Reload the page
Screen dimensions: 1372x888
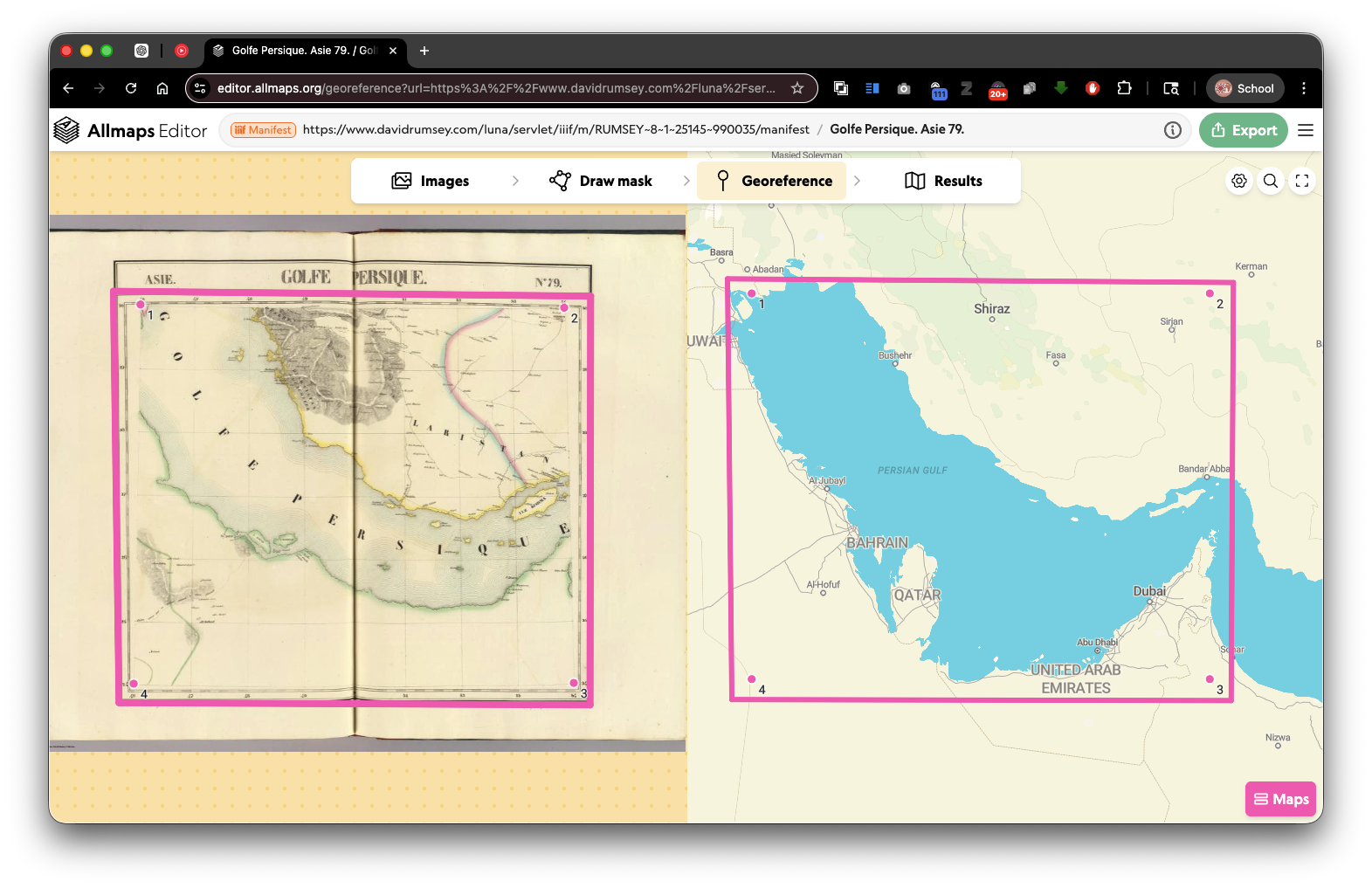click(131, 88)
